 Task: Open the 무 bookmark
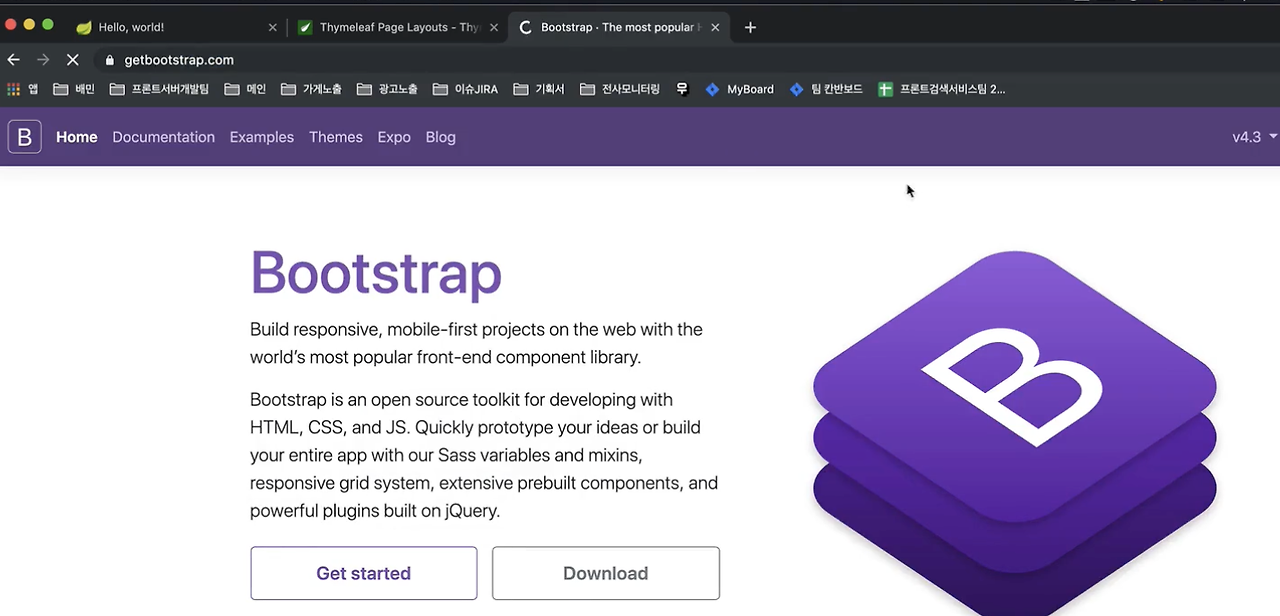pos(682,89)
